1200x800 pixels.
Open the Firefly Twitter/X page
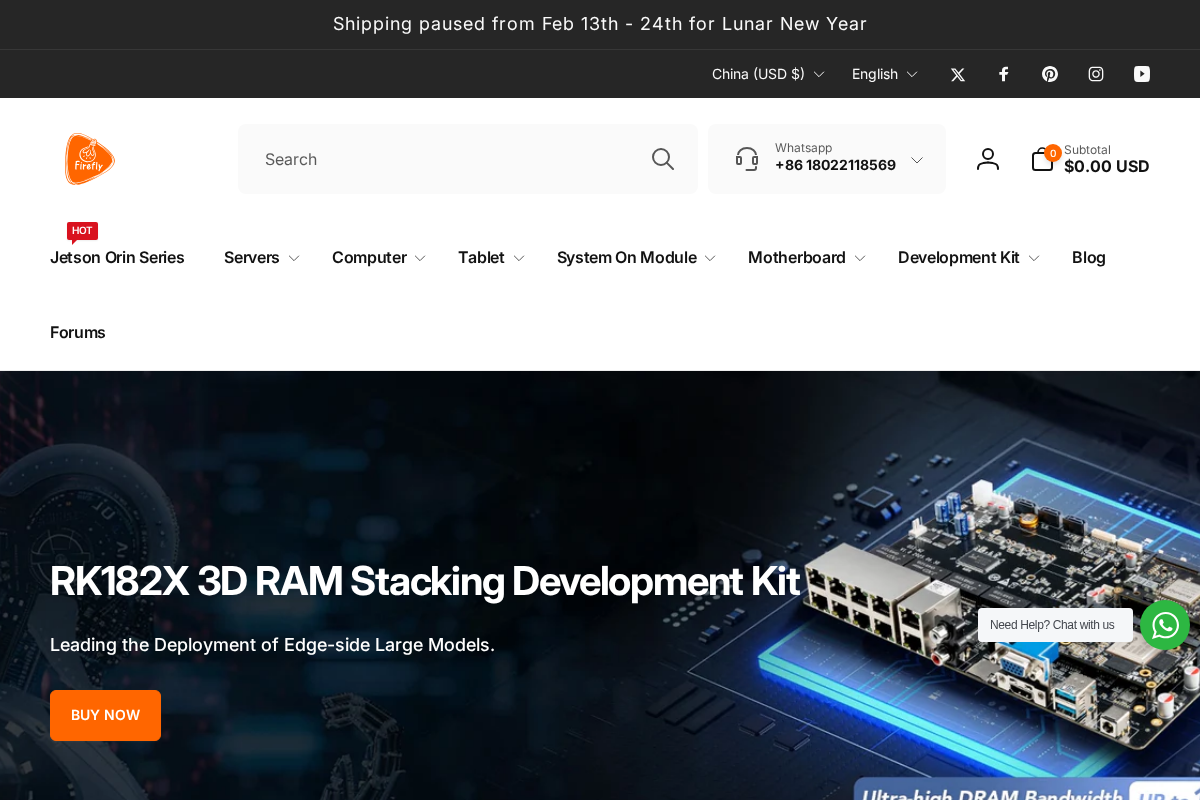[957, 74]
